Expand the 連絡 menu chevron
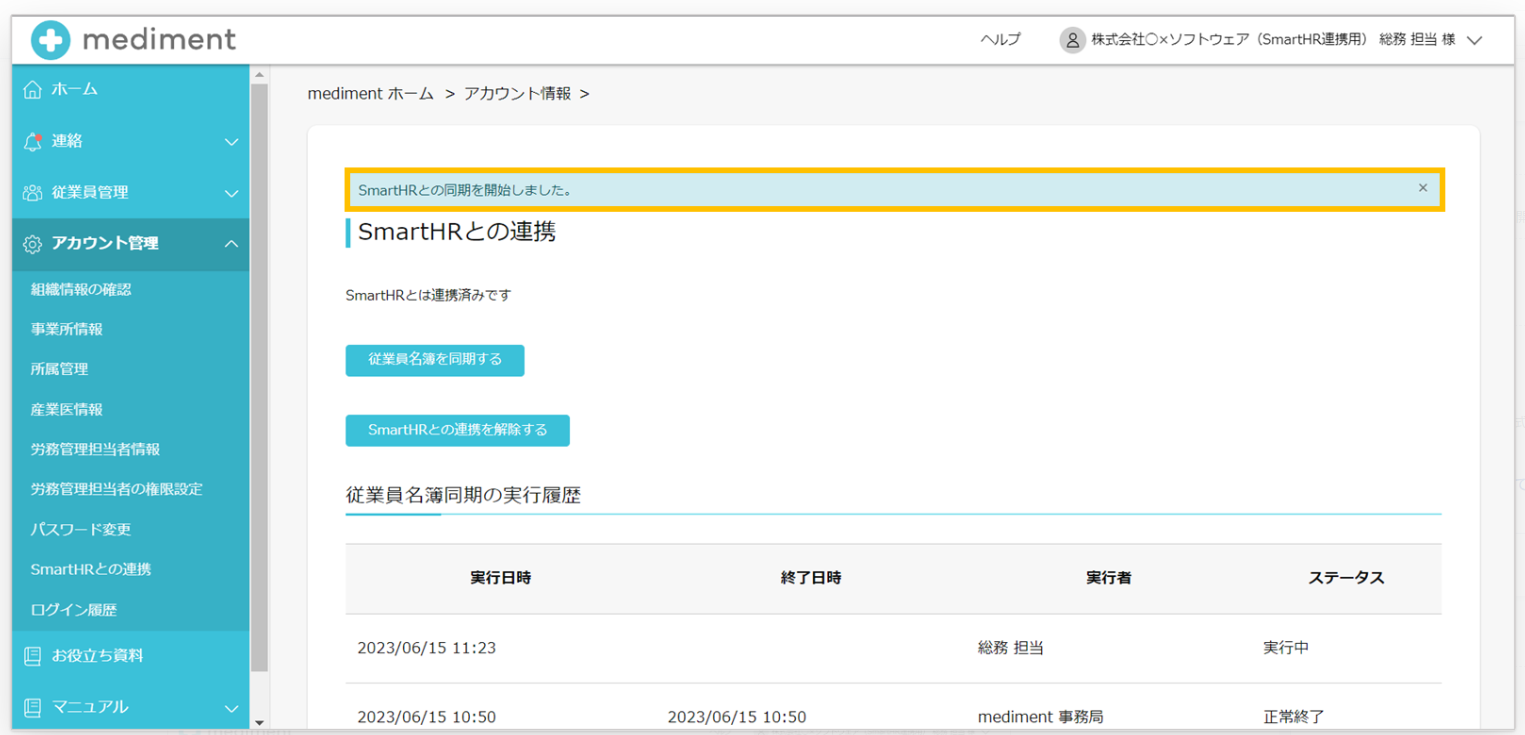This screenshot has width=1525, height=735. [x=231, y=142]
